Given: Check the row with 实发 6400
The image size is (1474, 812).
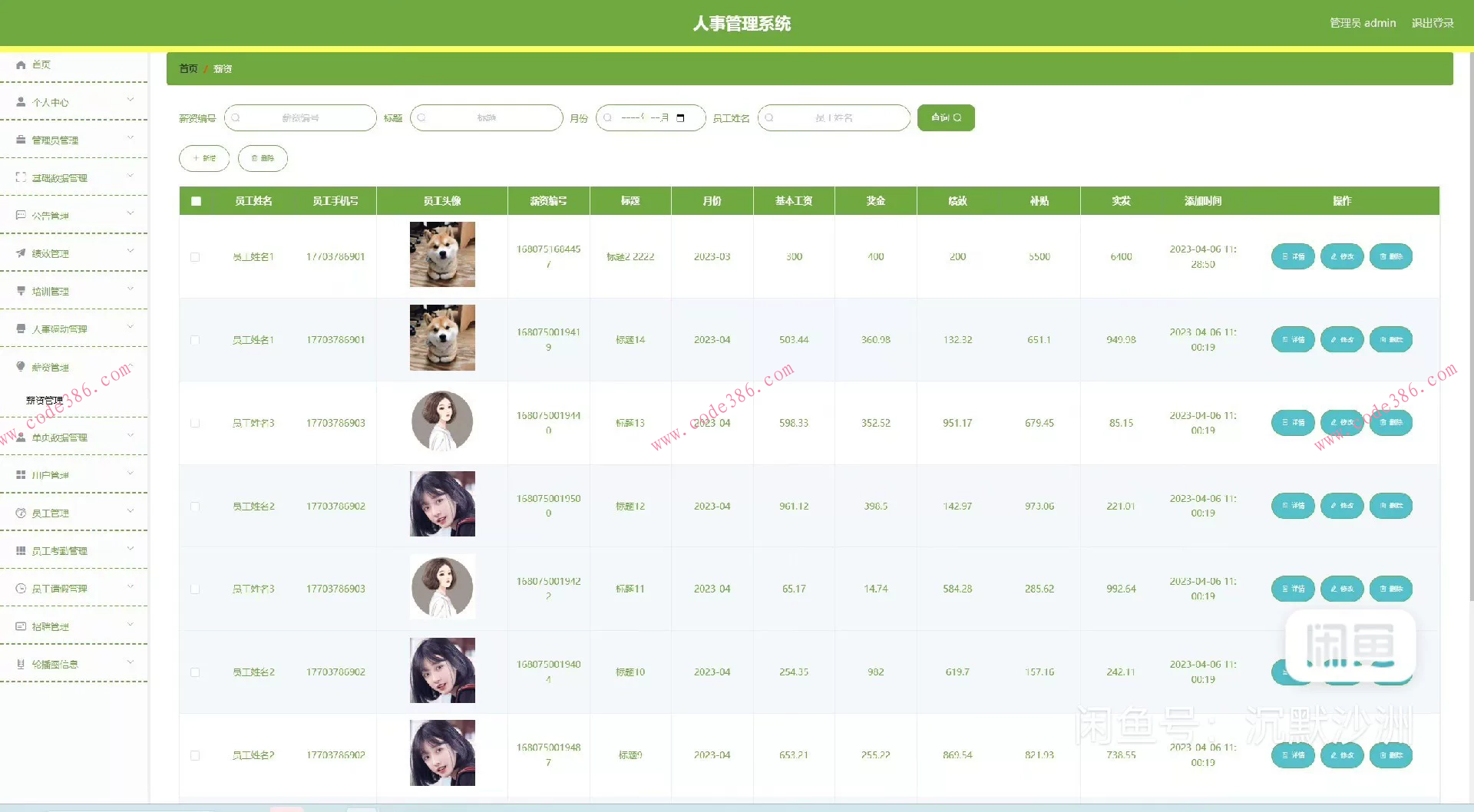Looking at the screenshot, I should tap(195, 257).
